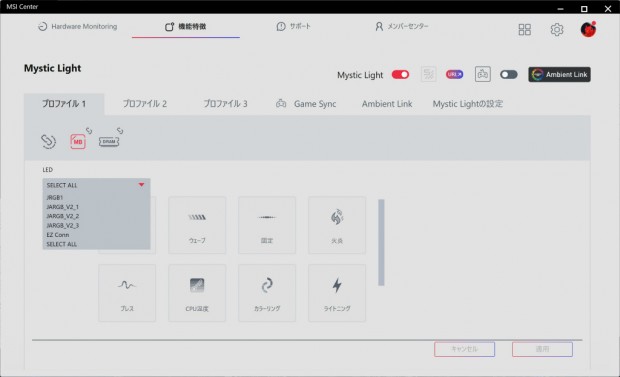Choose the flame lighting effect tile
Screen dimensions: 620x377
click(337, 225)
